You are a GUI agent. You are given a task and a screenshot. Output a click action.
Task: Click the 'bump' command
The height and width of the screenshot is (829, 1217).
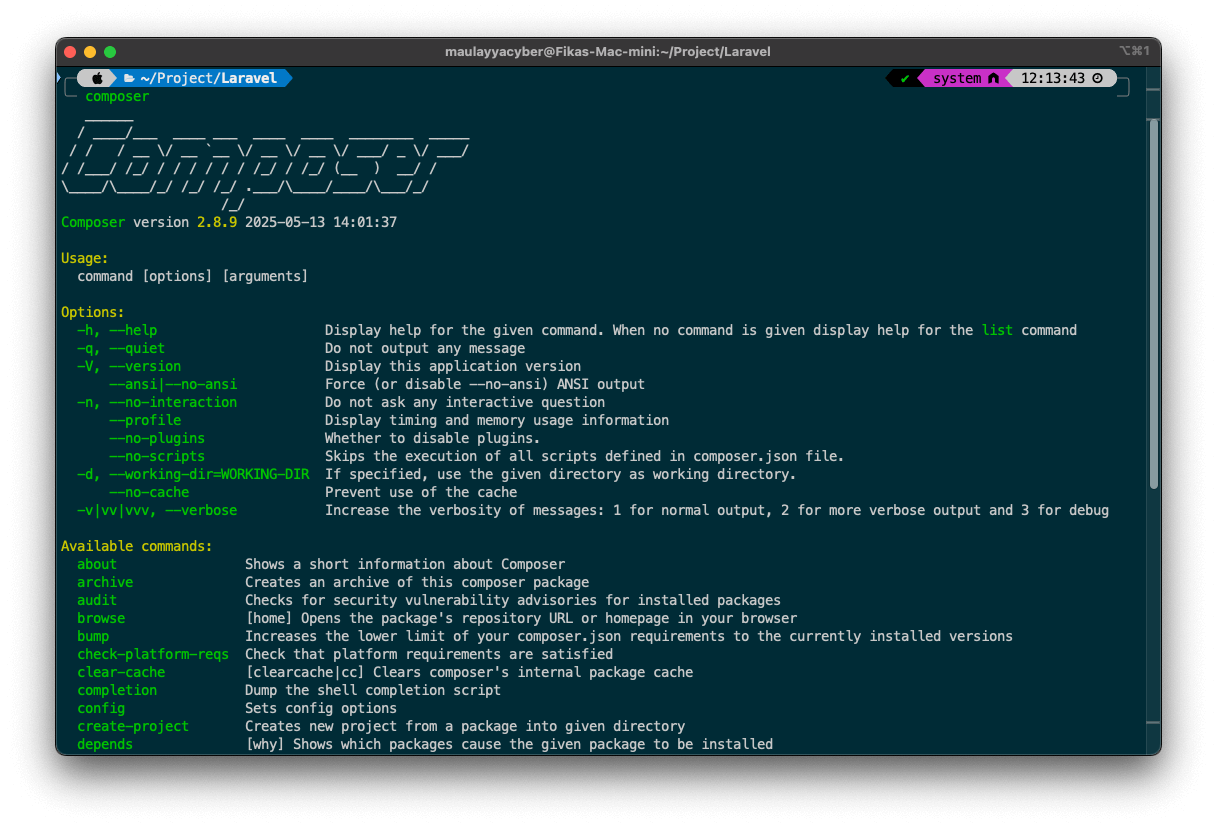coord(93,636)
